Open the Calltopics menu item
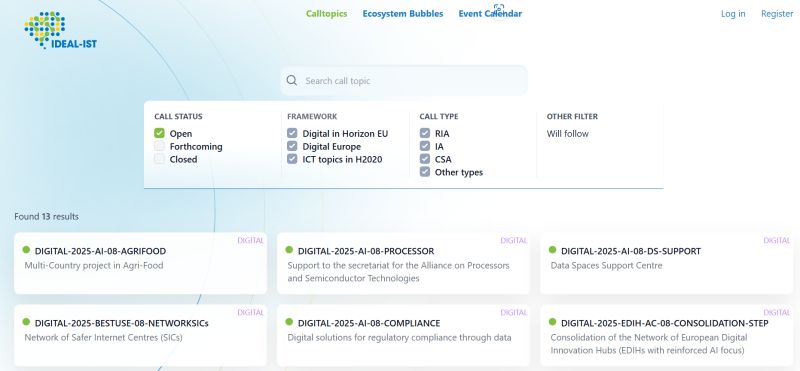 point(327,14)
